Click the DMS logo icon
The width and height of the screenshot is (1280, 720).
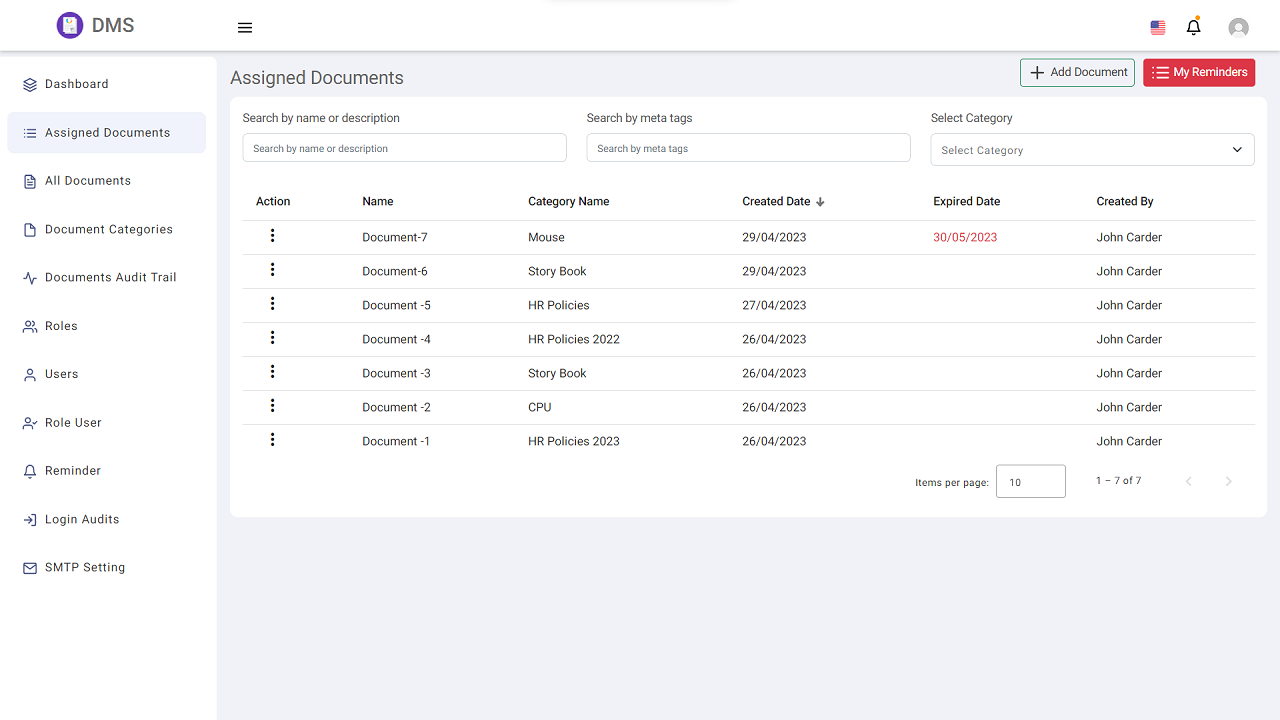[x=69, y=26]
